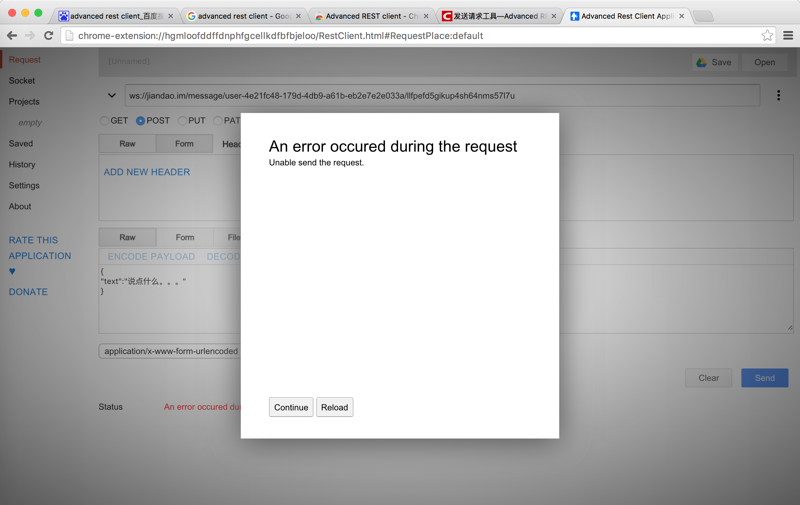Viewport: 800px width, 505px height.
Task: Select the POST method radio button
Action: [x=140, y=121]
